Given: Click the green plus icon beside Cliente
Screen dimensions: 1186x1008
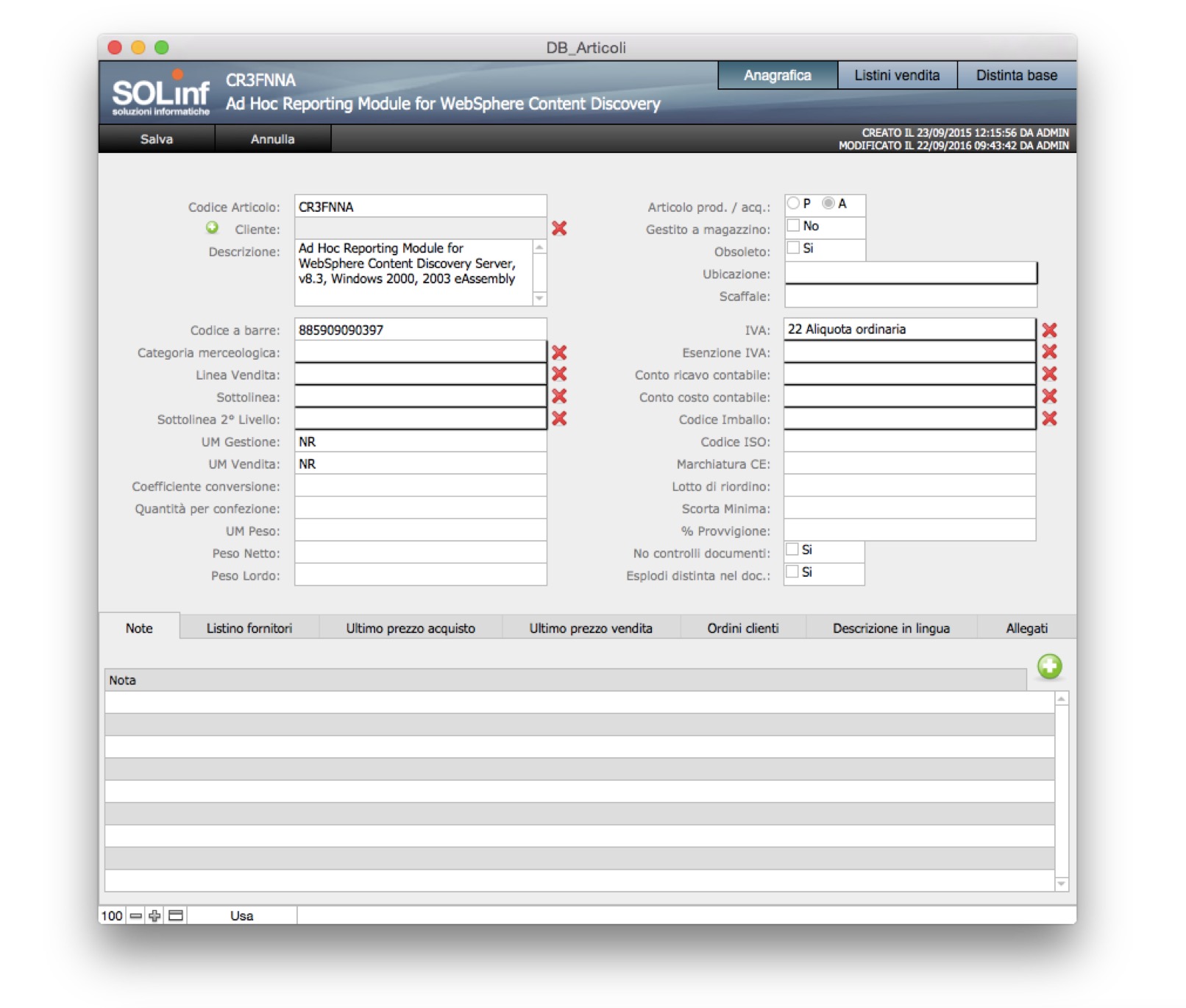Looking at the screenshot, I should 212,228.
